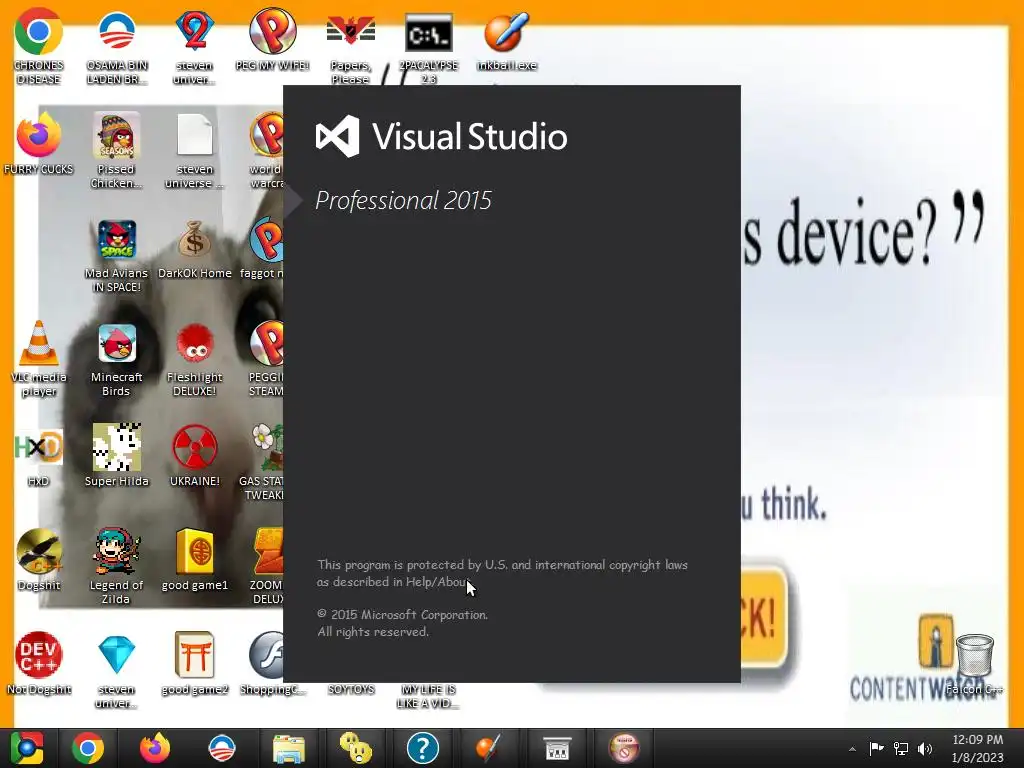Launch Firefox from the taskbar

tap(155, 748)
